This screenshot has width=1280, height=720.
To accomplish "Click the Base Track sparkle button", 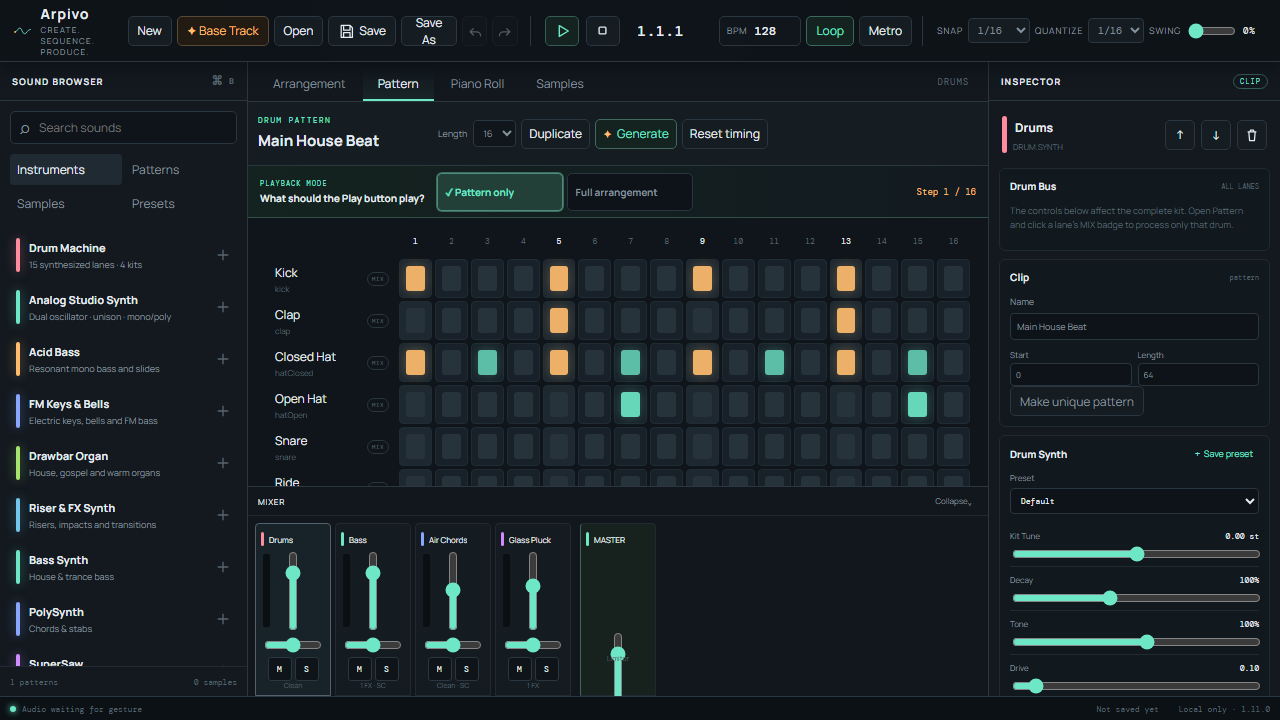I will coord(223,31).
